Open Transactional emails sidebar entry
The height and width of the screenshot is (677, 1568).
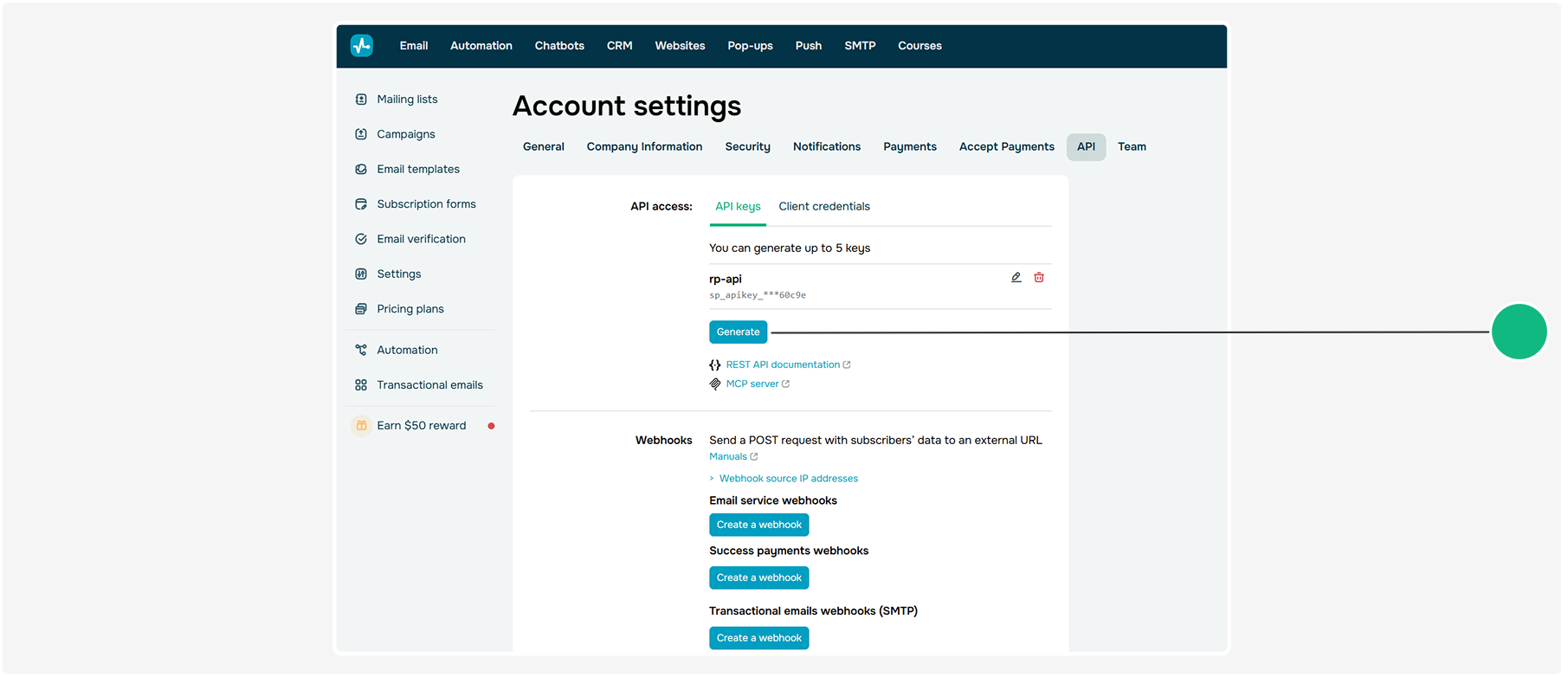point(429,385)
